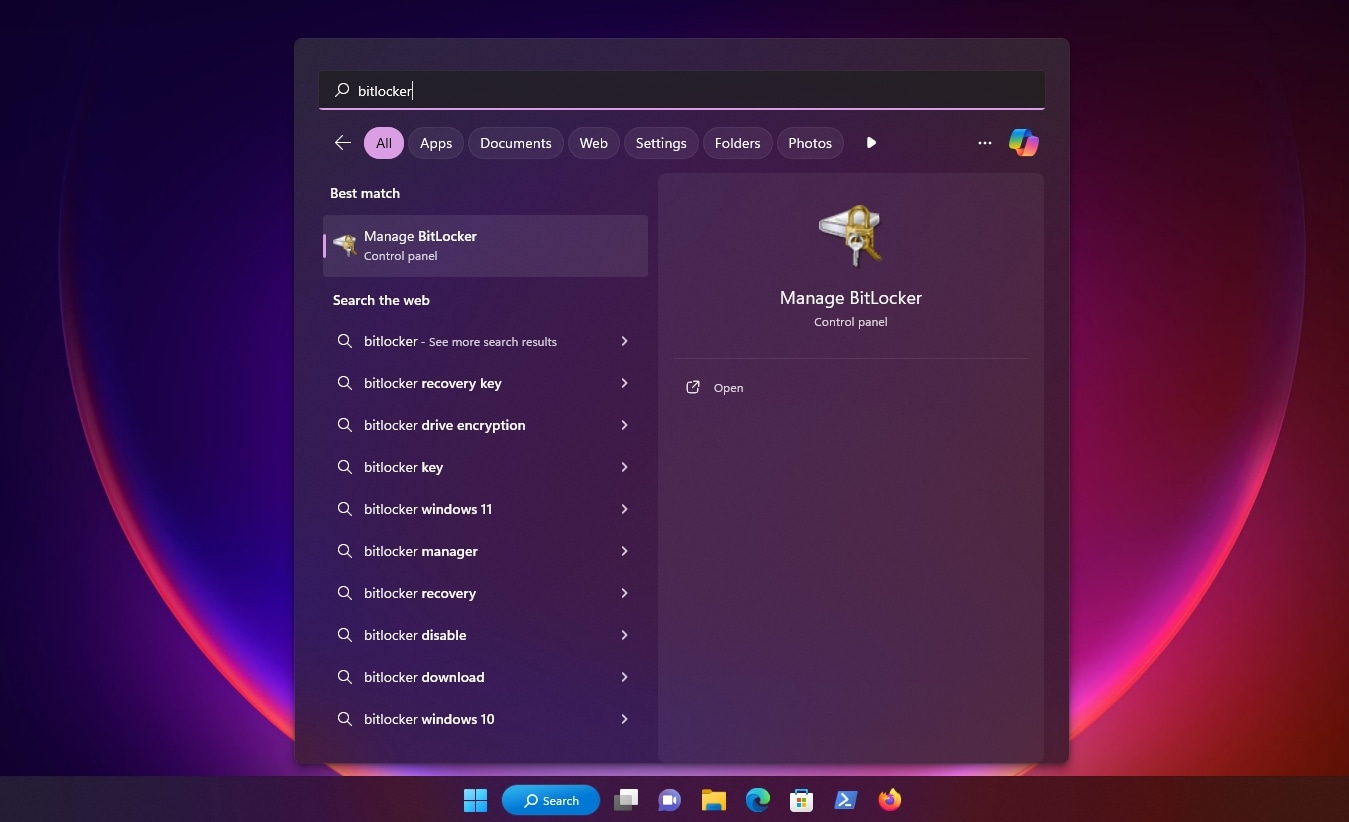Click magnifier icon beside 'bitlocker drive encryption'
Viewport: 1349px width, 822px height.
coord(344,425)
